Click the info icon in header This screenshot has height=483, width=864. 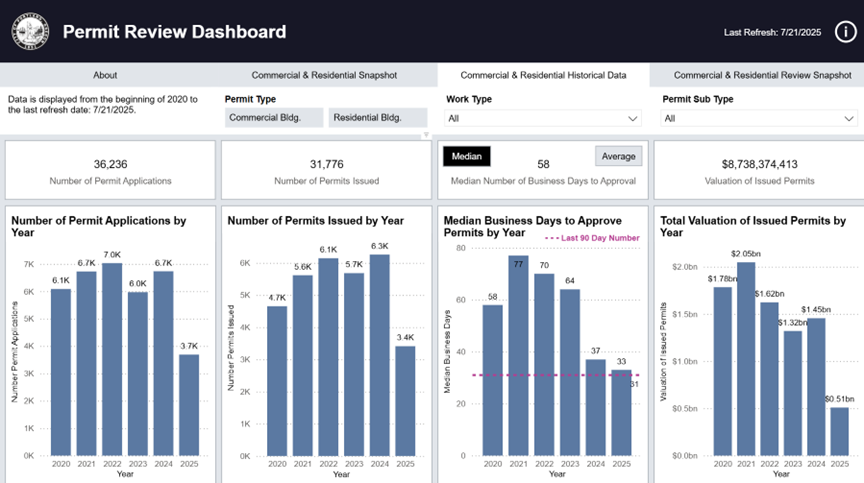841,32
